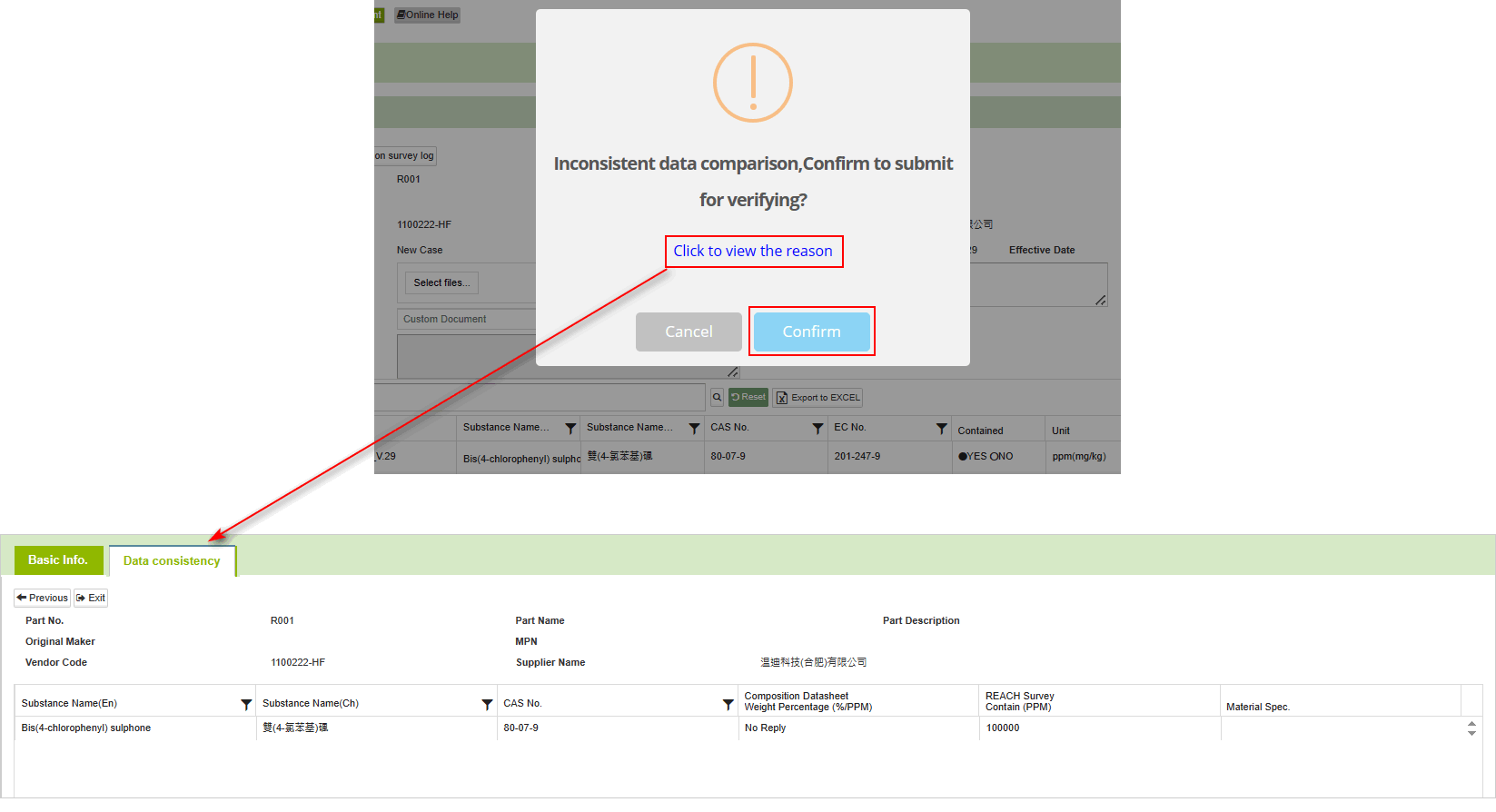This screenshot has width=1496, height=812.
Task: Click the 'New Case' text
Action: [420, 250]
